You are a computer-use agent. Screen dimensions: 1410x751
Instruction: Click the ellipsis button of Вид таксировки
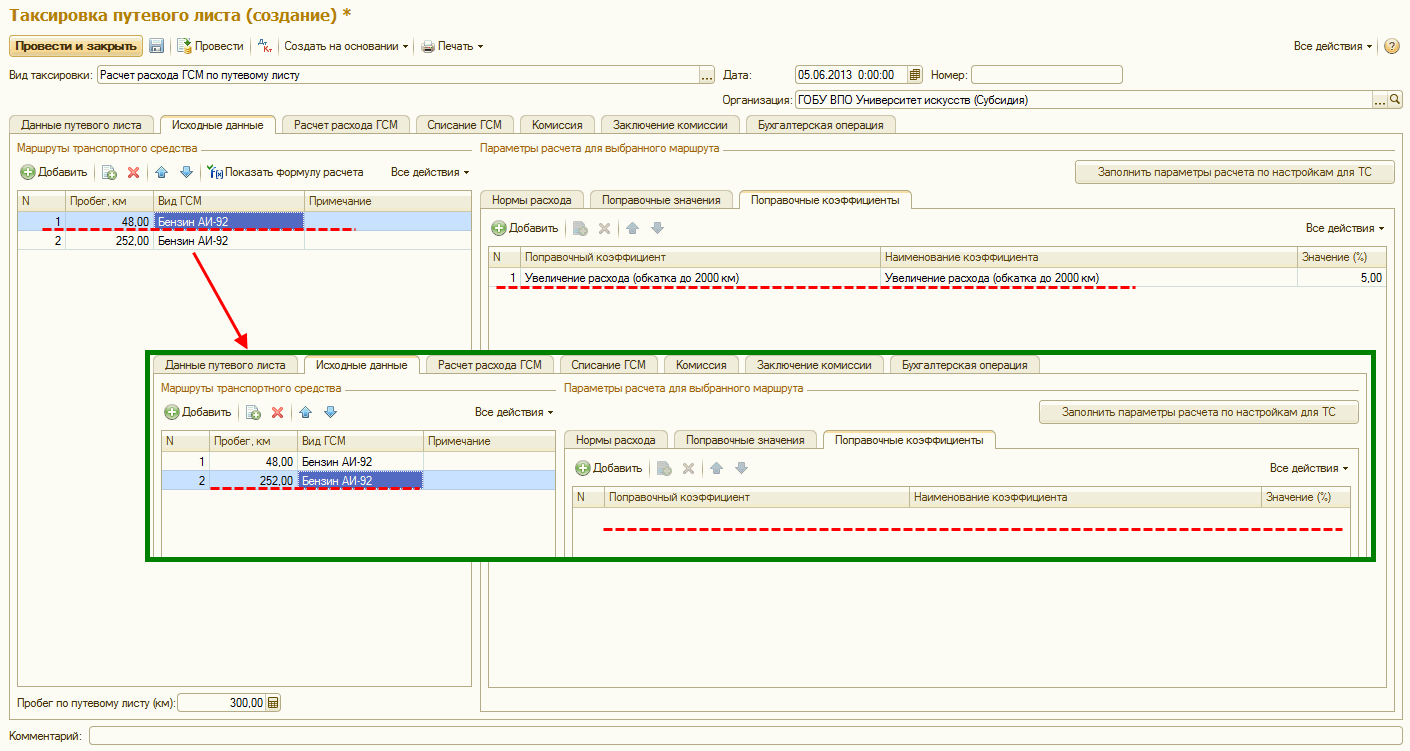pyautogui.click(x=707, y=75)
